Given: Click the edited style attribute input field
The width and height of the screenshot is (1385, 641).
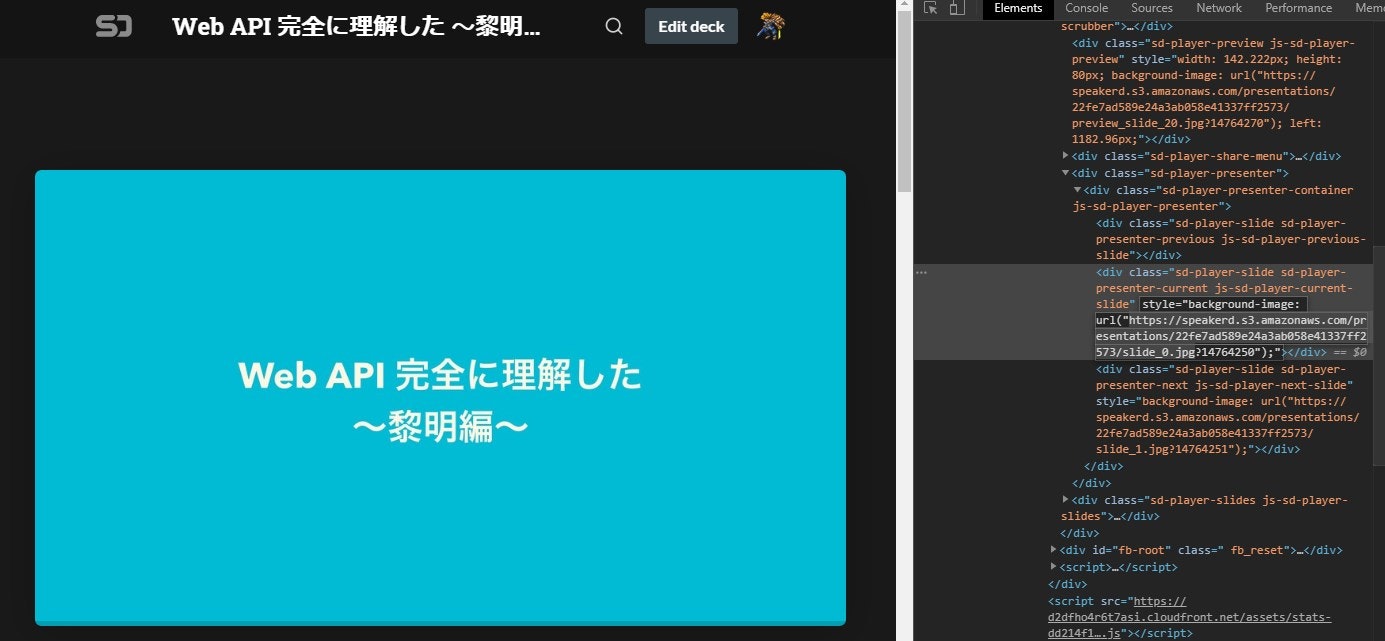Looking at the screenshot, I should [x=1232, y=328].
